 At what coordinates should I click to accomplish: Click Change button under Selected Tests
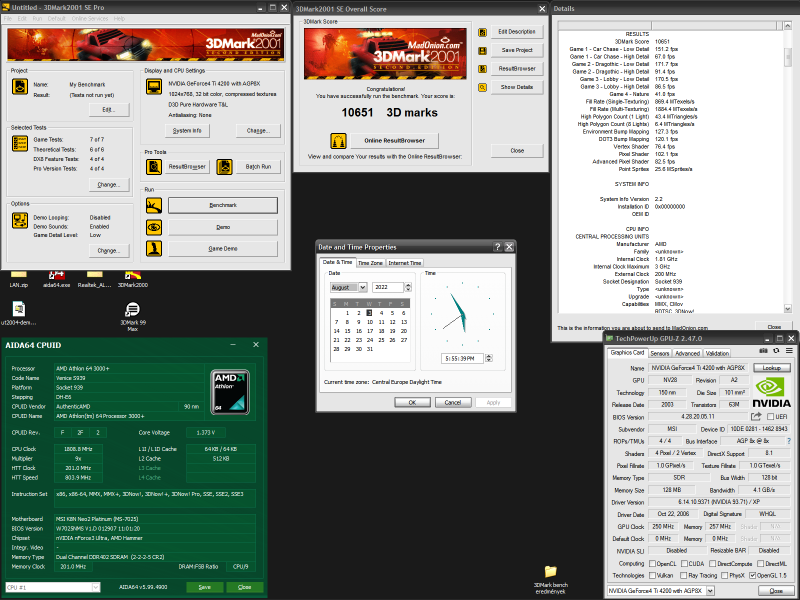109,185
